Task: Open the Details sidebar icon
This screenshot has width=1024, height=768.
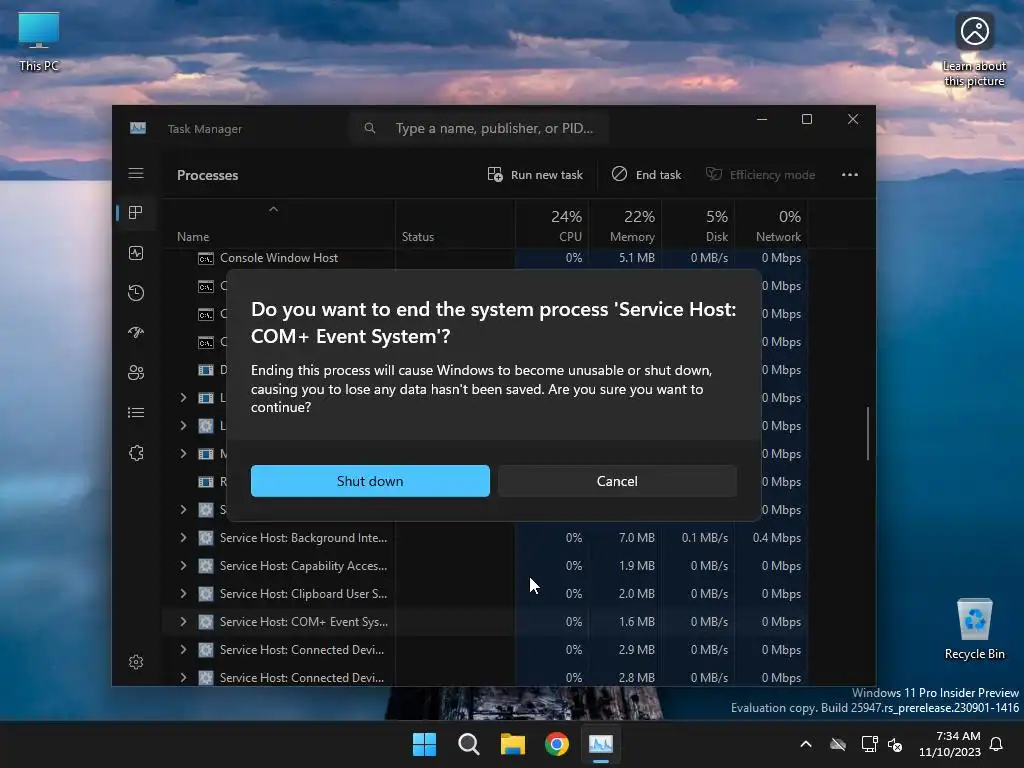Action: pyautogui.click(x=136, y=413)
